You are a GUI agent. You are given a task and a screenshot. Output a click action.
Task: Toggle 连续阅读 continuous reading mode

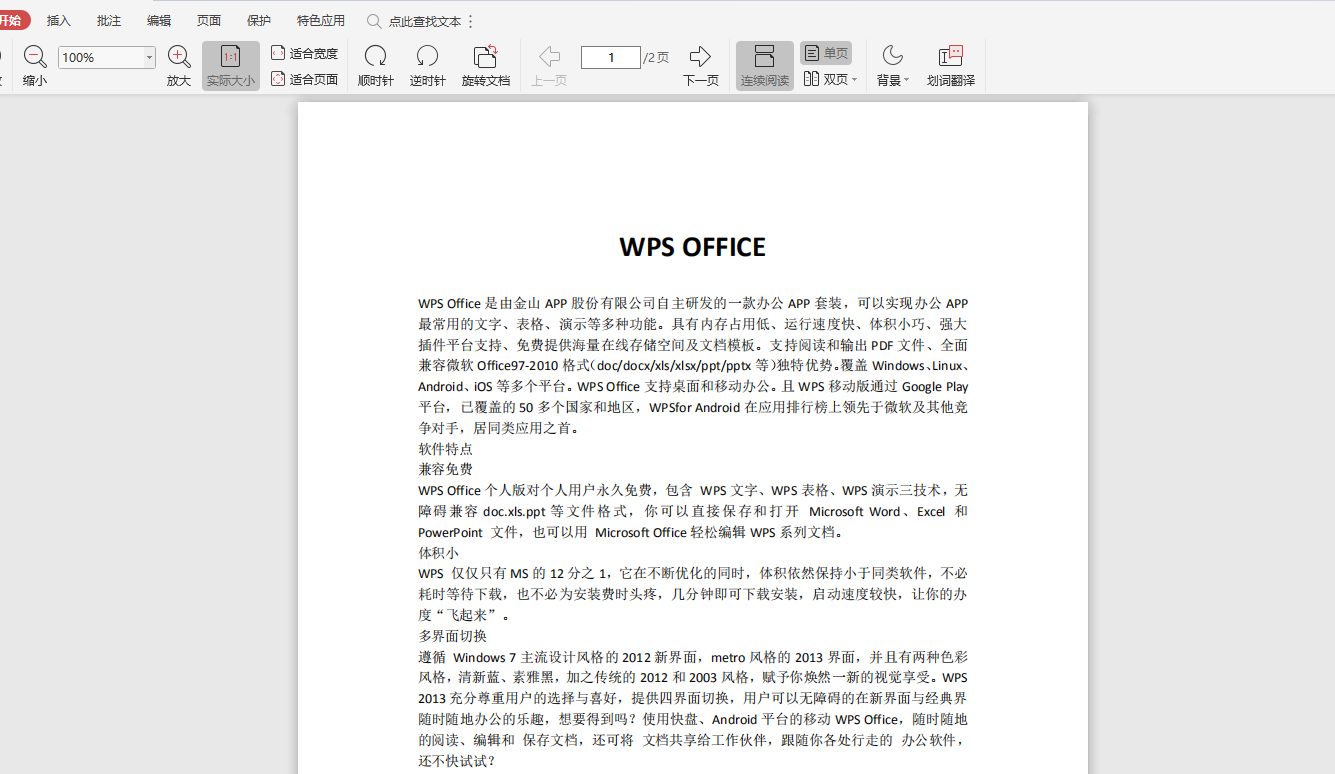[764, 65]
